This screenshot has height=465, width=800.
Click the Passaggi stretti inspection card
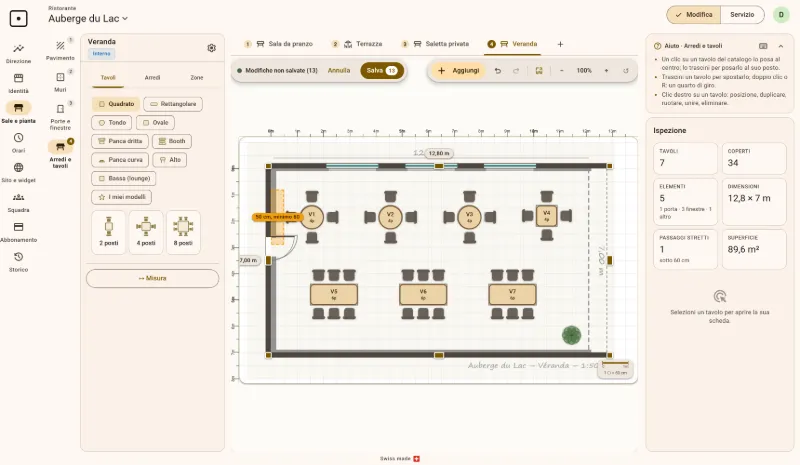(x=685, y=249)
